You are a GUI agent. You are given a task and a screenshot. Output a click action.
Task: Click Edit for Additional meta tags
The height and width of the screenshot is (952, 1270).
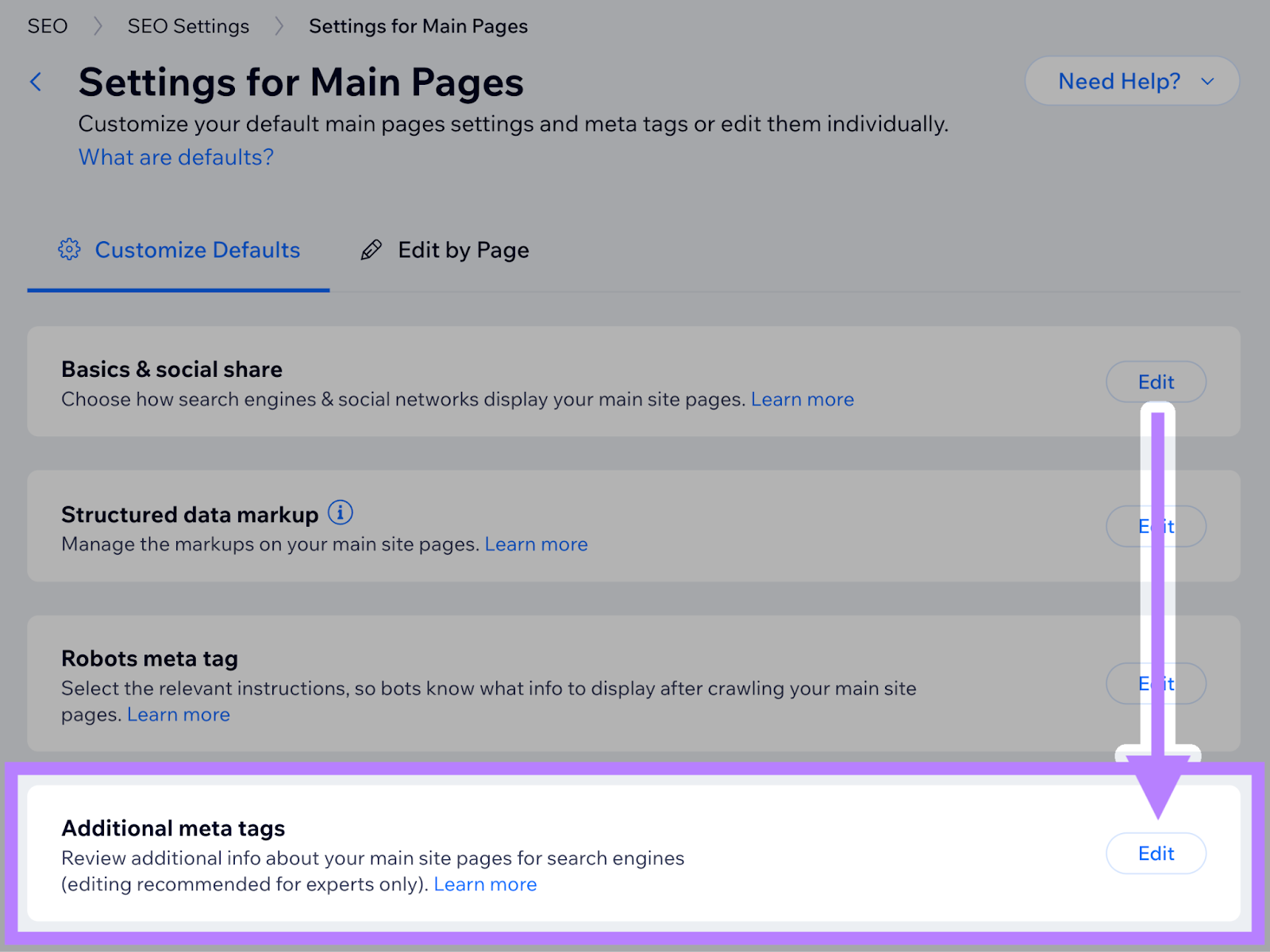tap(1156, 854)
